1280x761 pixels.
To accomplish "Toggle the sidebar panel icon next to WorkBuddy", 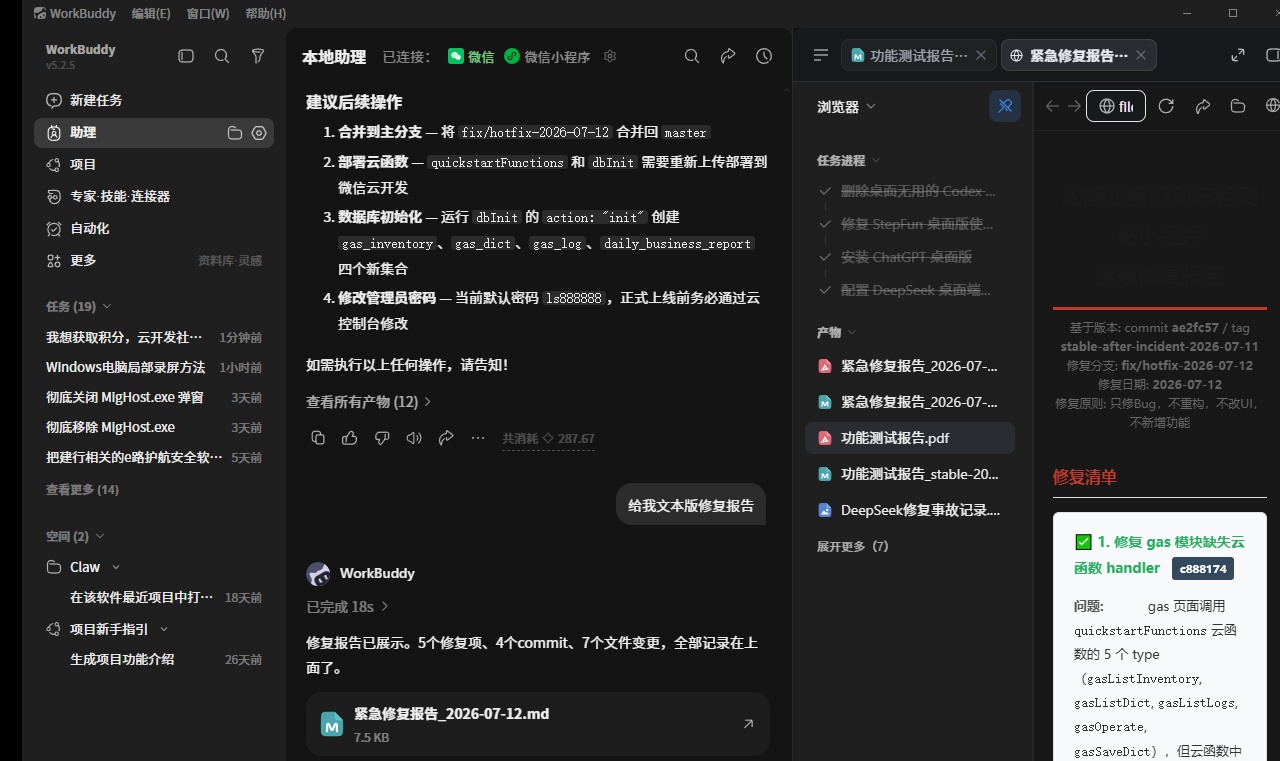I will tap(186, 56).
